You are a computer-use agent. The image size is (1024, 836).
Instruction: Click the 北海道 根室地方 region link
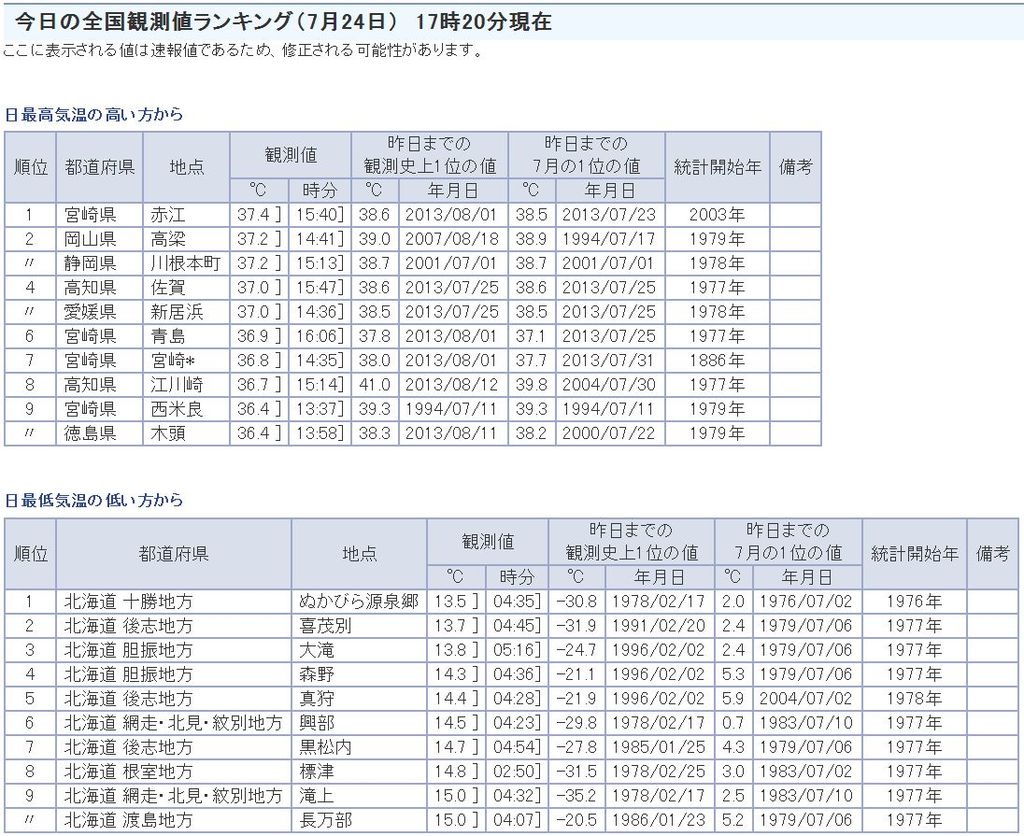click(x=128, y=772)
